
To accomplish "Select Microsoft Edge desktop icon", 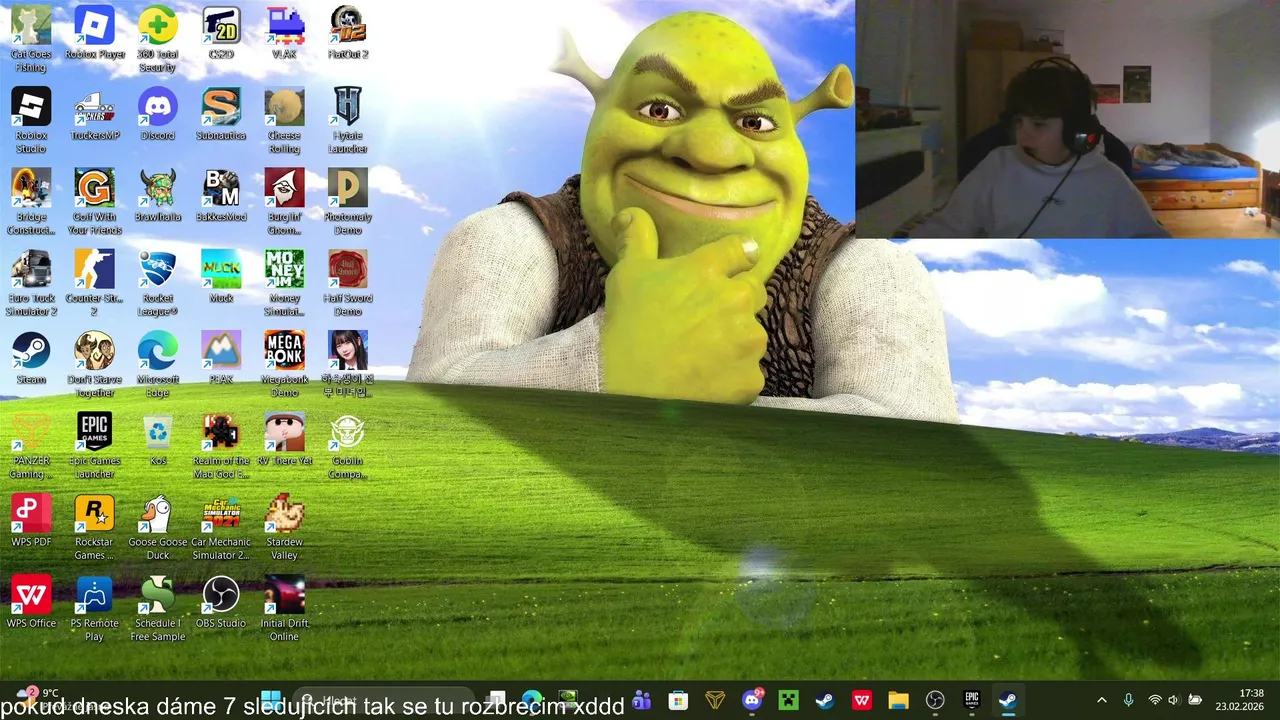I will coord(157,364).
